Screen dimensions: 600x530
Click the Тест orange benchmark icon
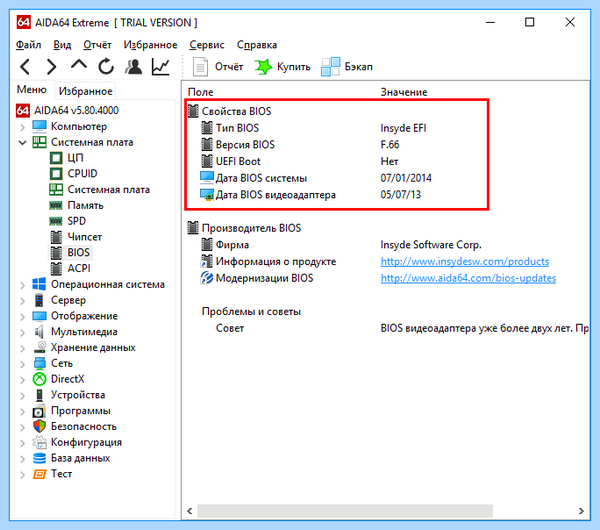pos(39,474)
